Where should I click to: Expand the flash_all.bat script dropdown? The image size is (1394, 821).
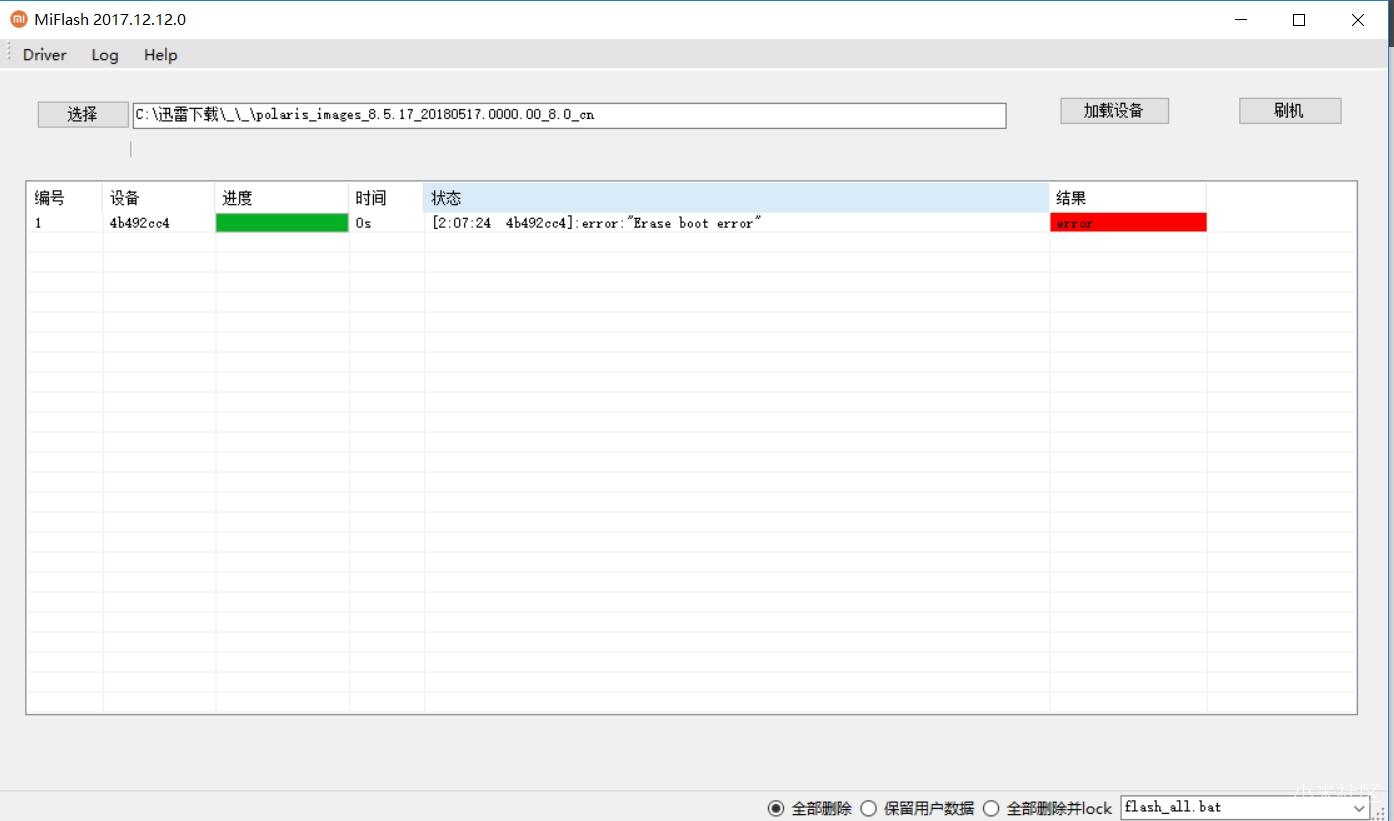click(1359, 808)
